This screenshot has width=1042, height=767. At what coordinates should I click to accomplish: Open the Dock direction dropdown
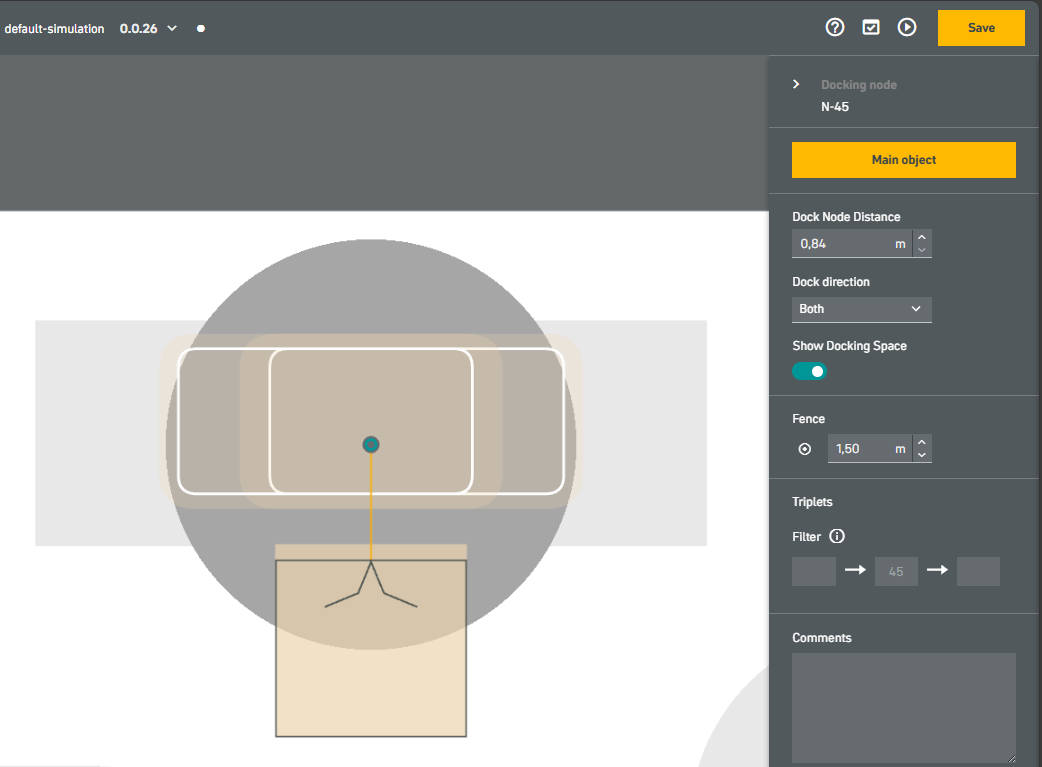[861, 309]
